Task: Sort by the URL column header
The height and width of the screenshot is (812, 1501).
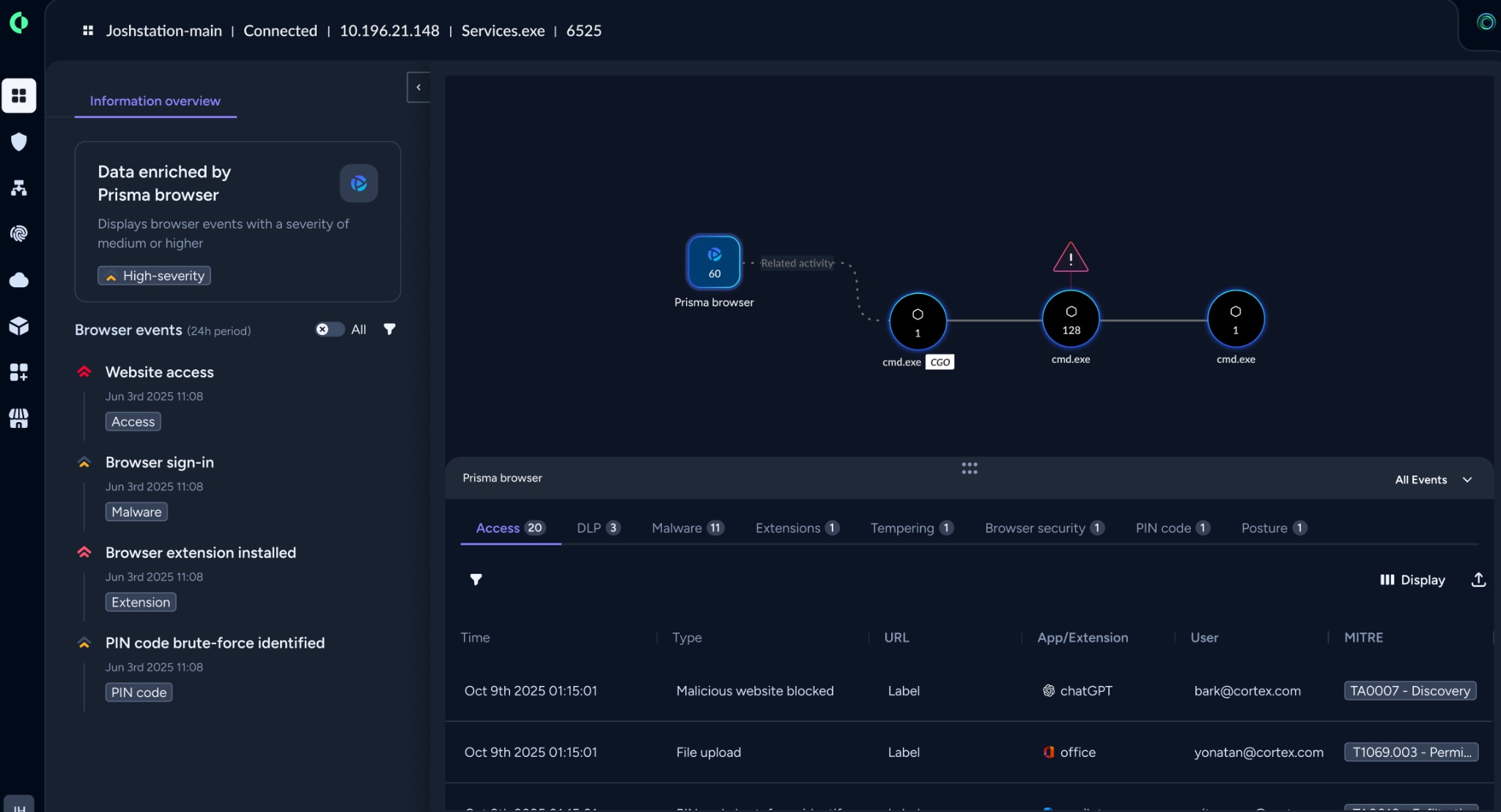Action: tap(896, 637)
